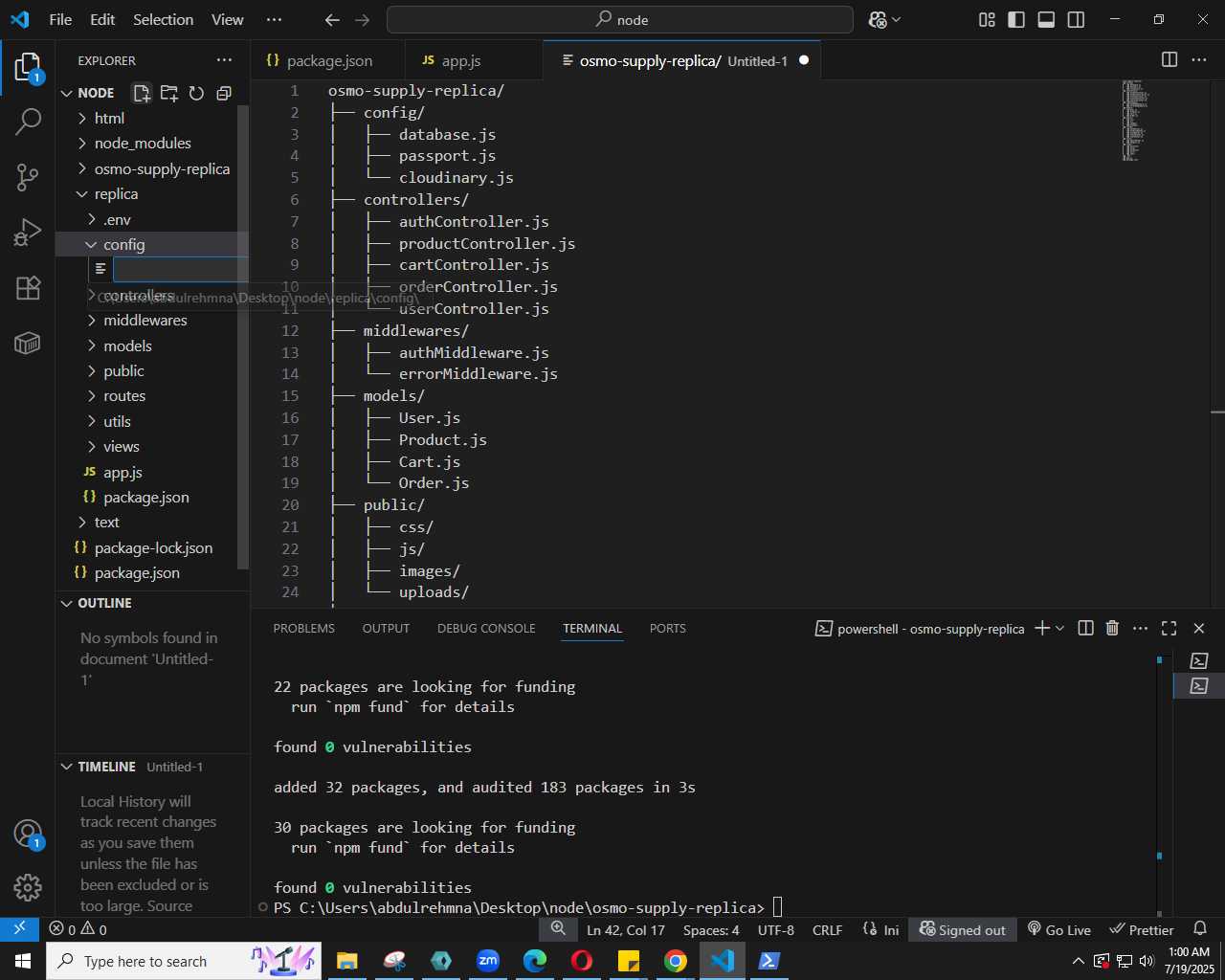Toggle the primary side bar visibility

pos(1017,20)
